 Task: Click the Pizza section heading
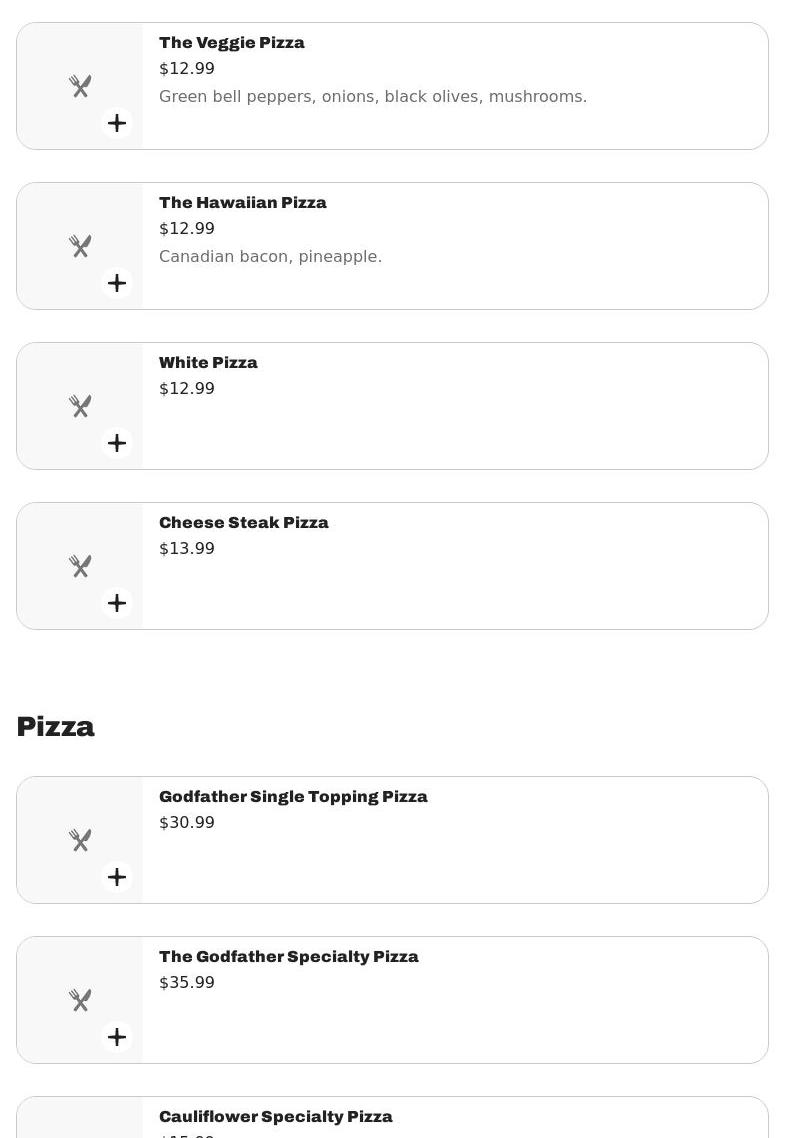click(x=56, y=727)
